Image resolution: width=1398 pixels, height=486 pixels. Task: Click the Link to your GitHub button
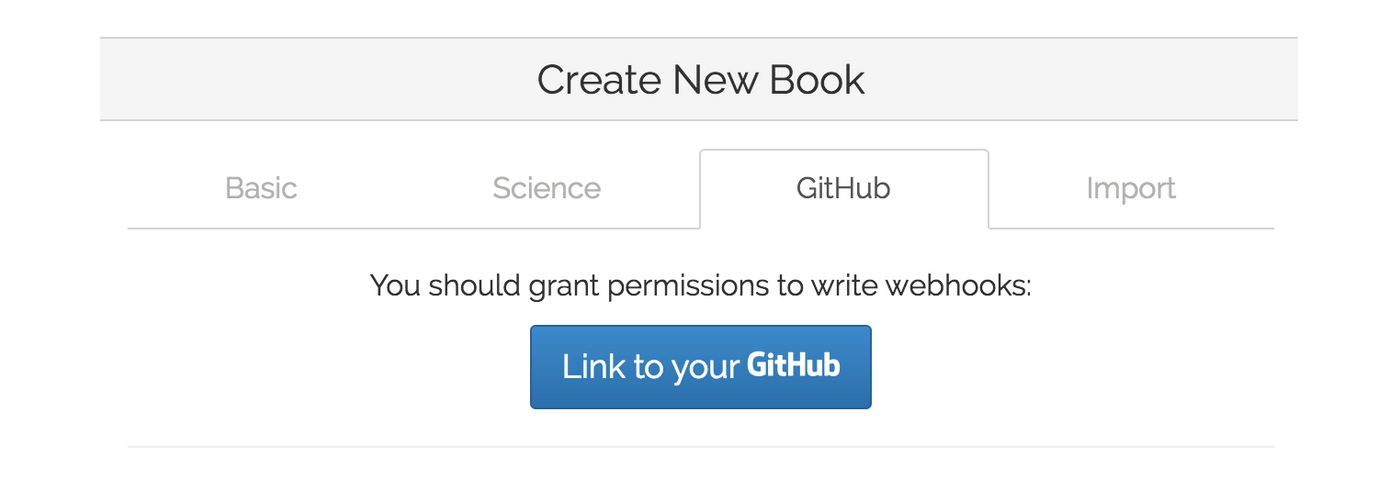coord(700,367)
